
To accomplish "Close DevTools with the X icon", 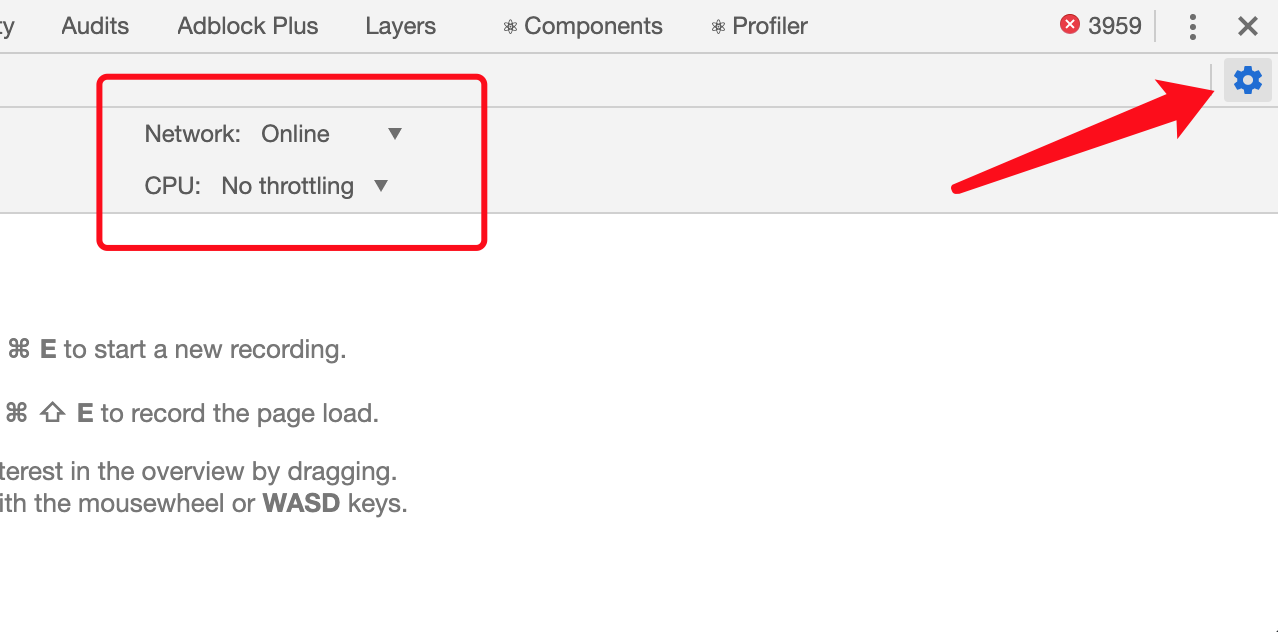I will point(1247,27).
